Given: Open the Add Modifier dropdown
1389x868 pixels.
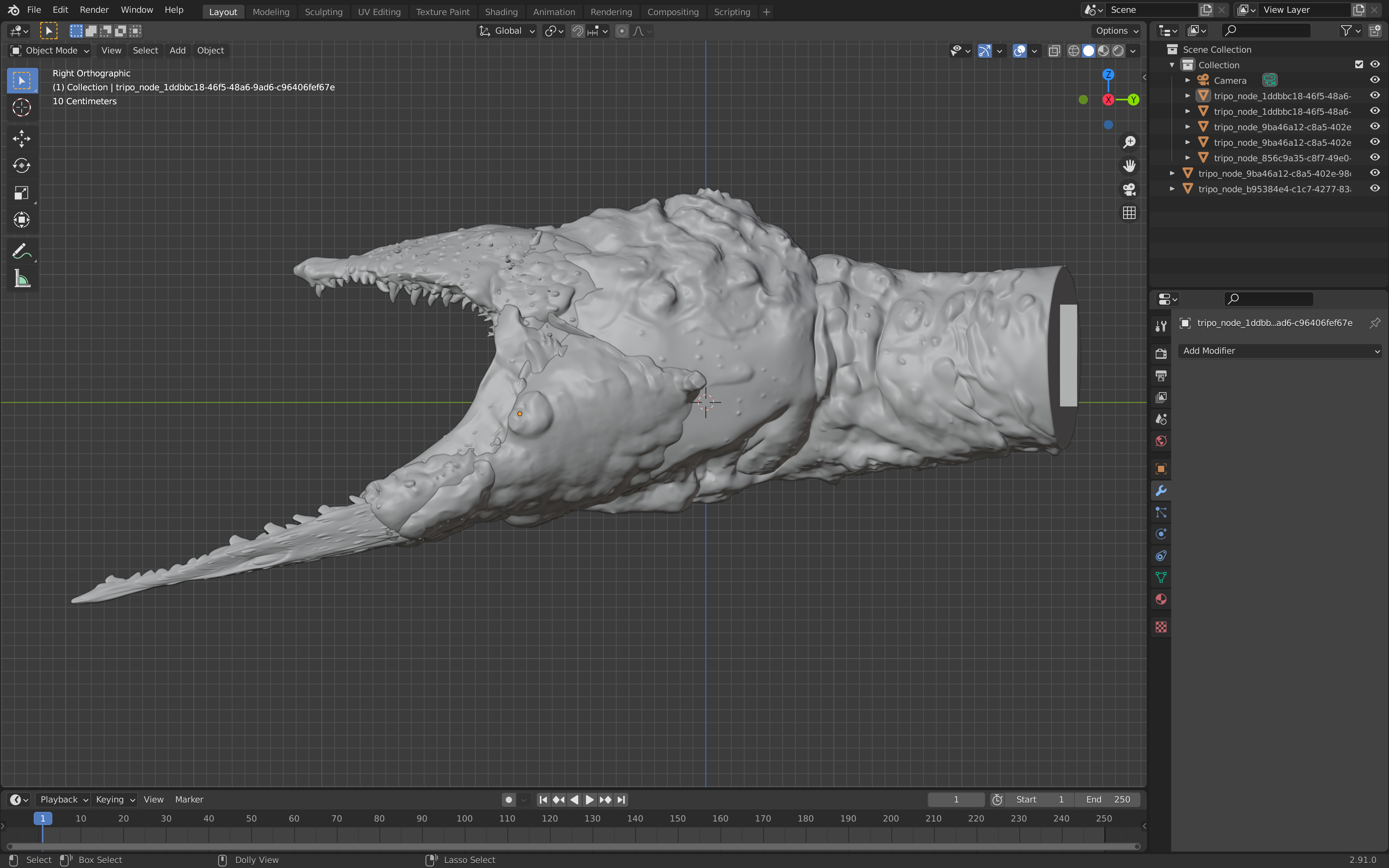Looking at the screenshot, I should pos(1280,351).
